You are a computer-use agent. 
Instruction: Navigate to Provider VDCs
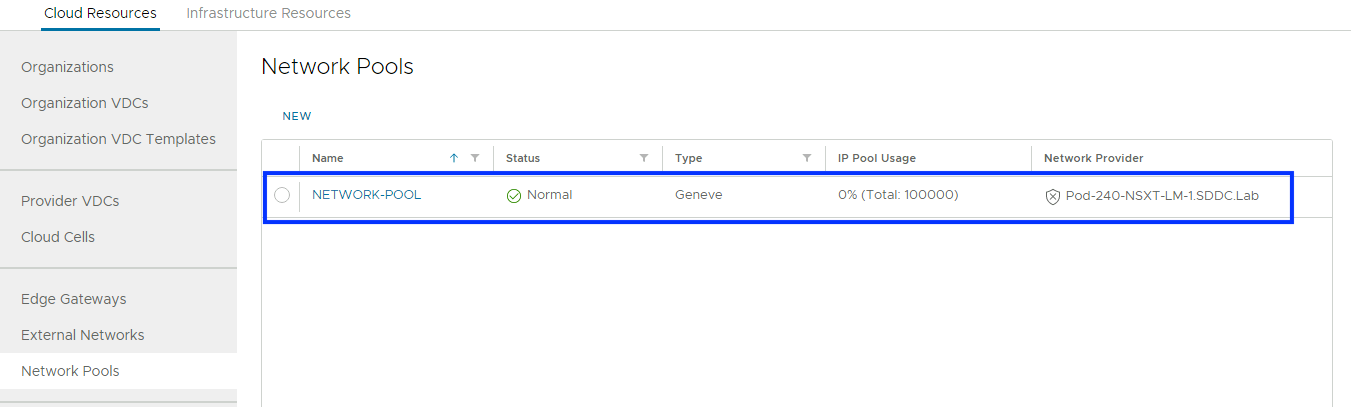pos(70,201)
